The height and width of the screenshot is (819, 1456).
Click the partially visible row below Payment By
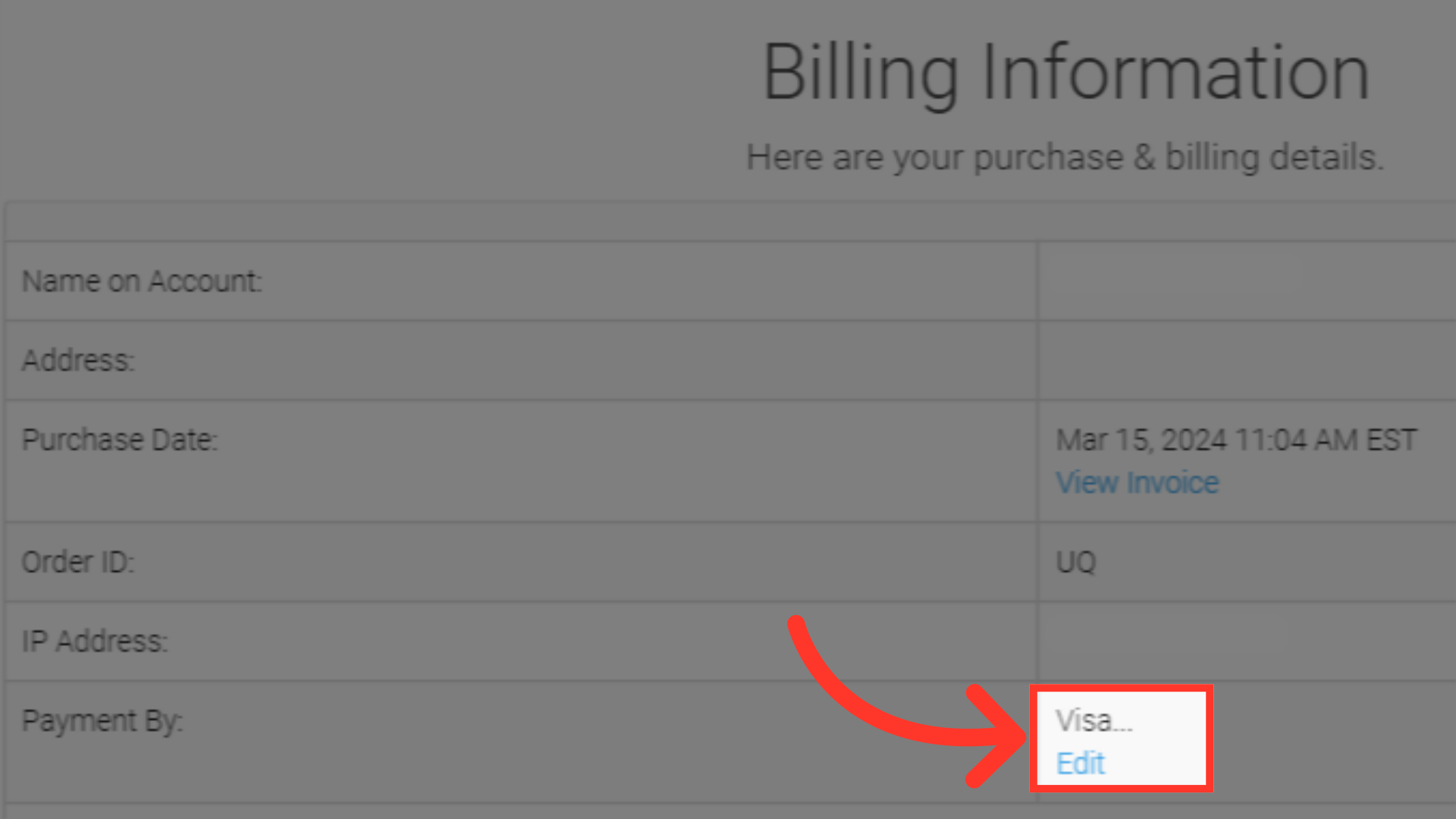click(x=730, y=811)
